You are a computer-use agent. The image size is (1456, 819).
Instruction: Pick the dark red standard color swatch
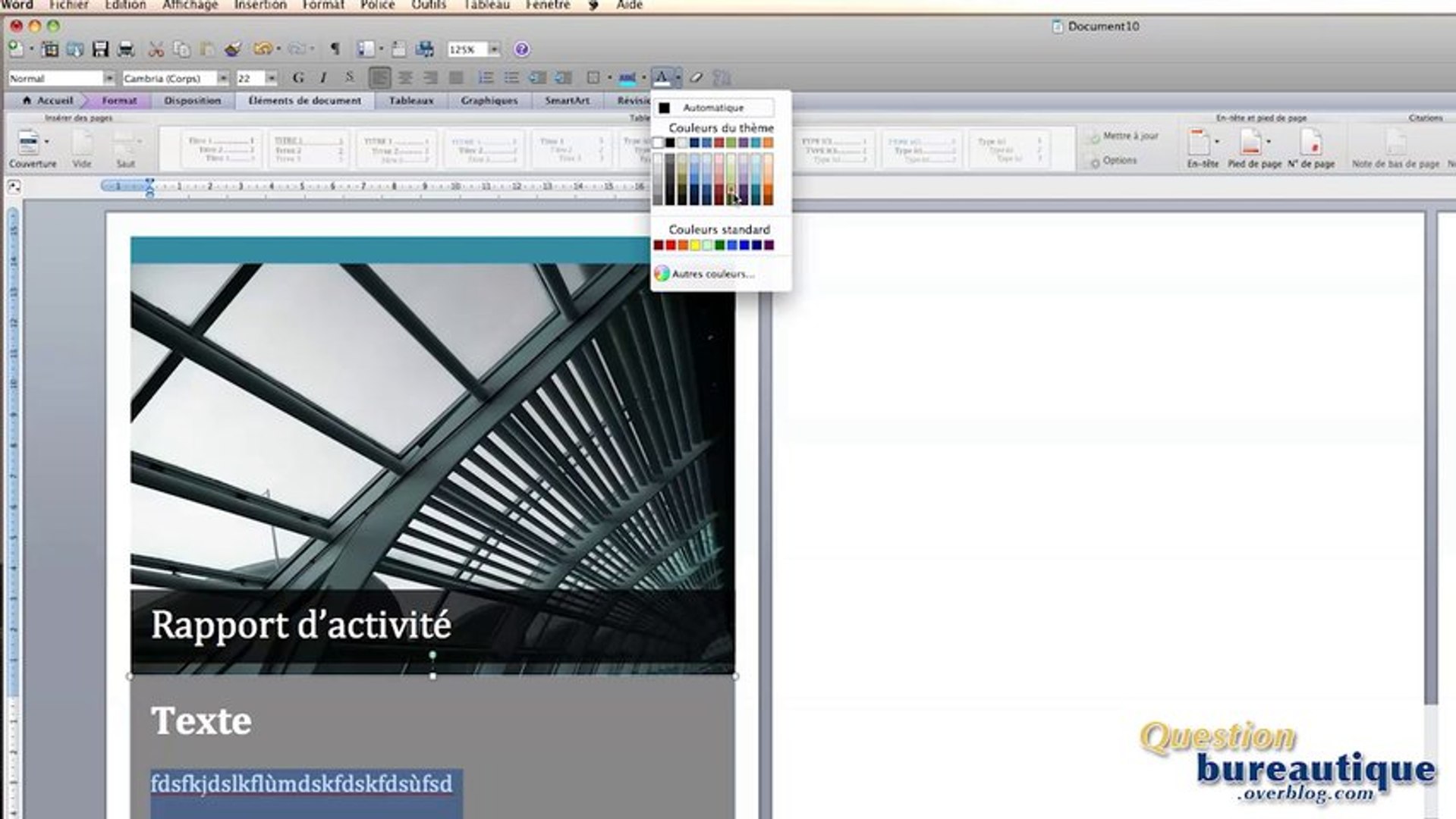click(659, 245)
